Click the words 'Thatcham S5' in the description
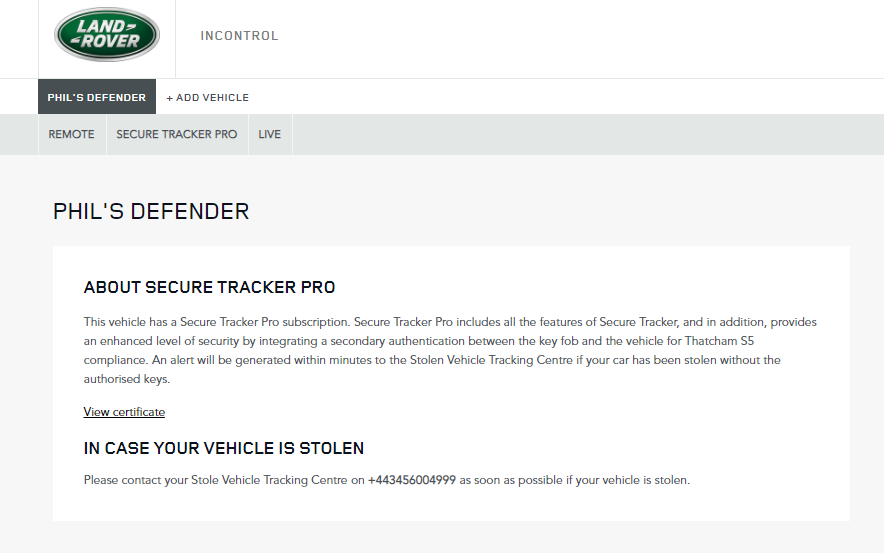 [719, 341]
